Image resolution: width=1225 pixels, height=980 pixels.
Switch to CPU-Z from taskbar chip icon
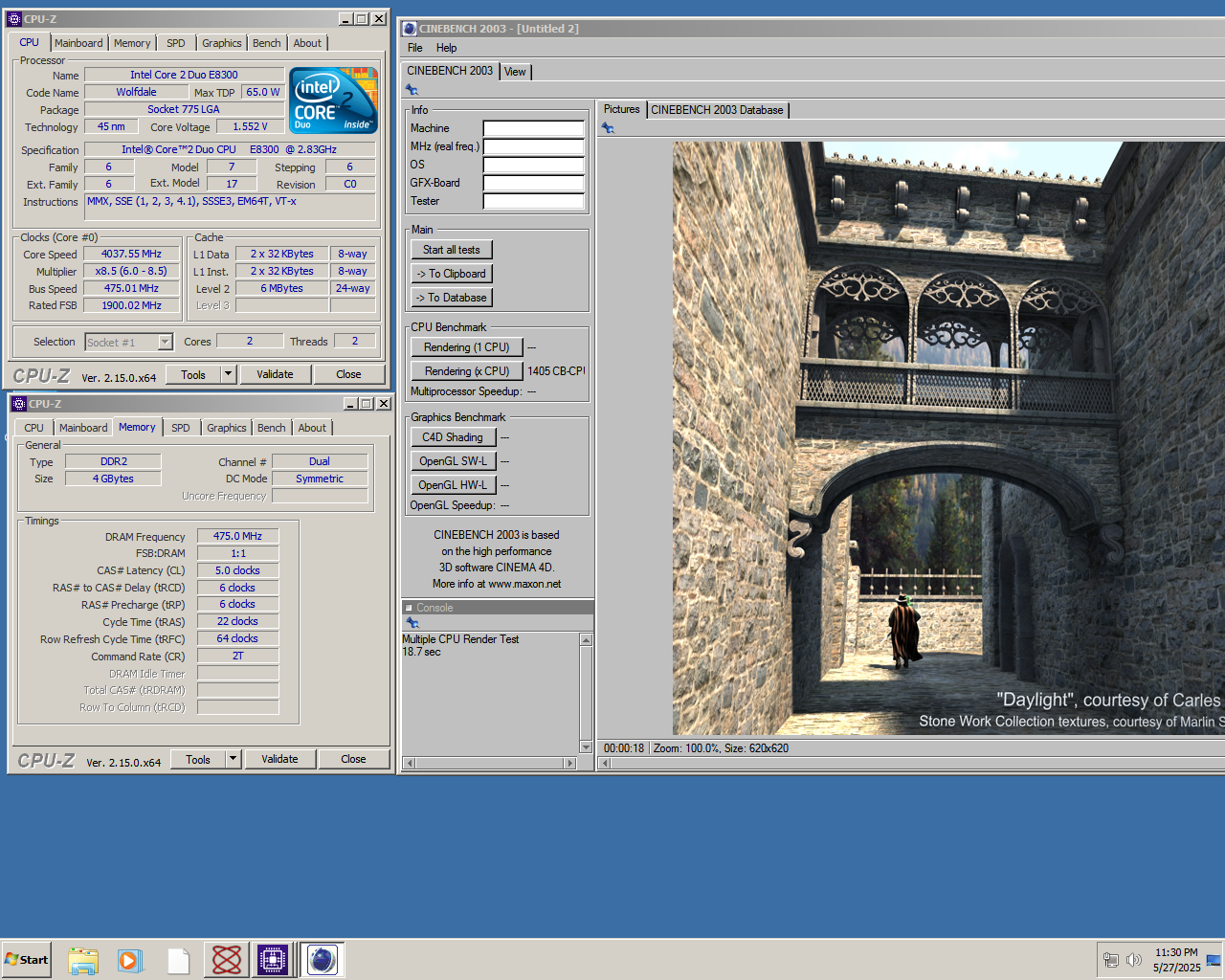pyautogui.click(x=273, y=960)
